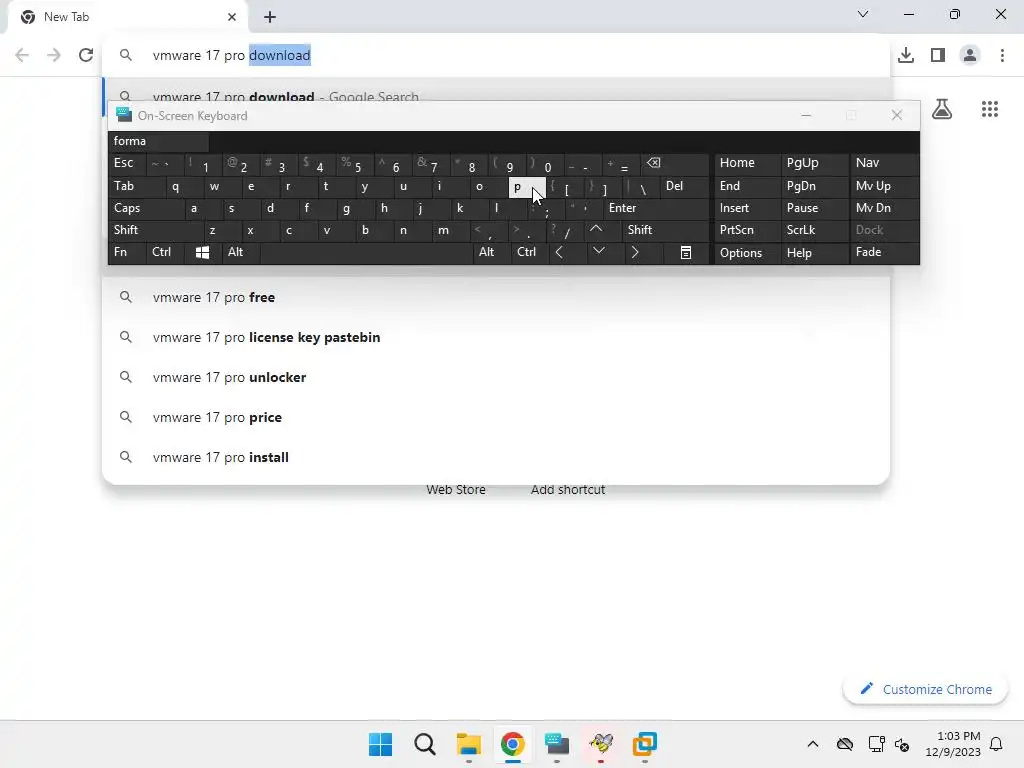Click the p key on keyboard
This screenshot has width=1024, height=768.
(x=527, y=187)
